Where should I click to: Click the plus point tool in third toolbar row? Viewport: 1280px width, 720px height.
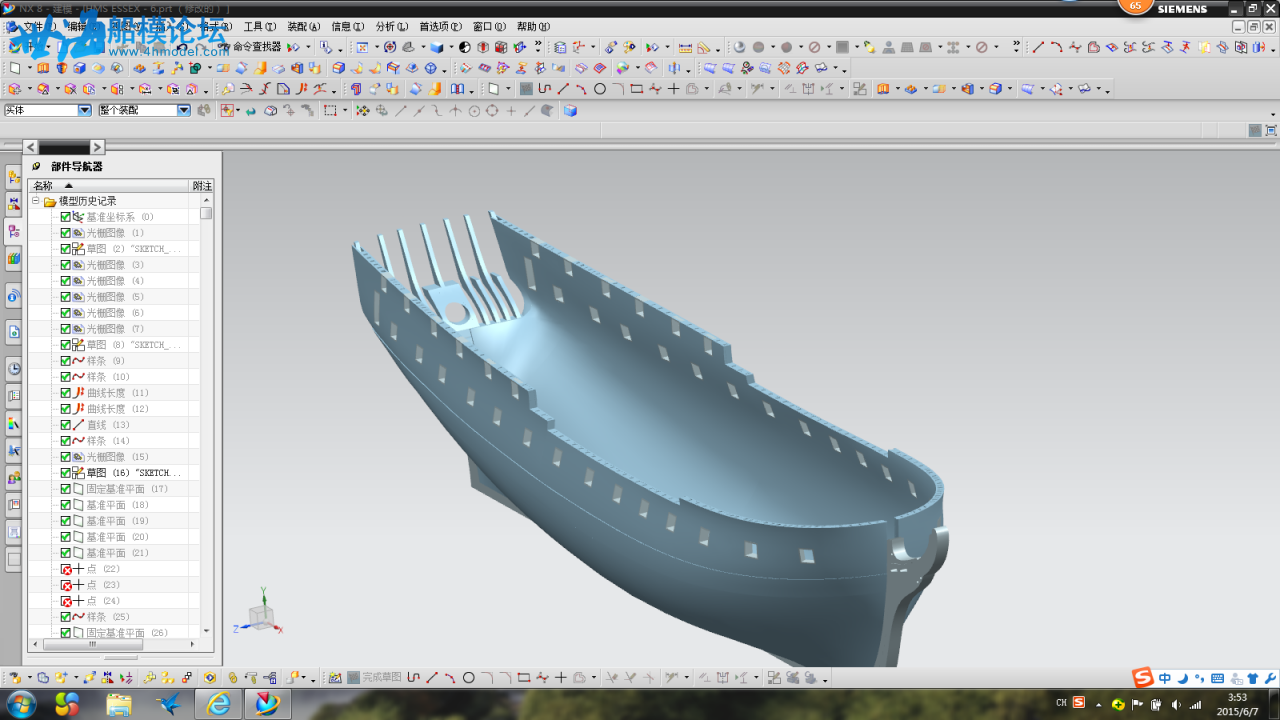673,89
